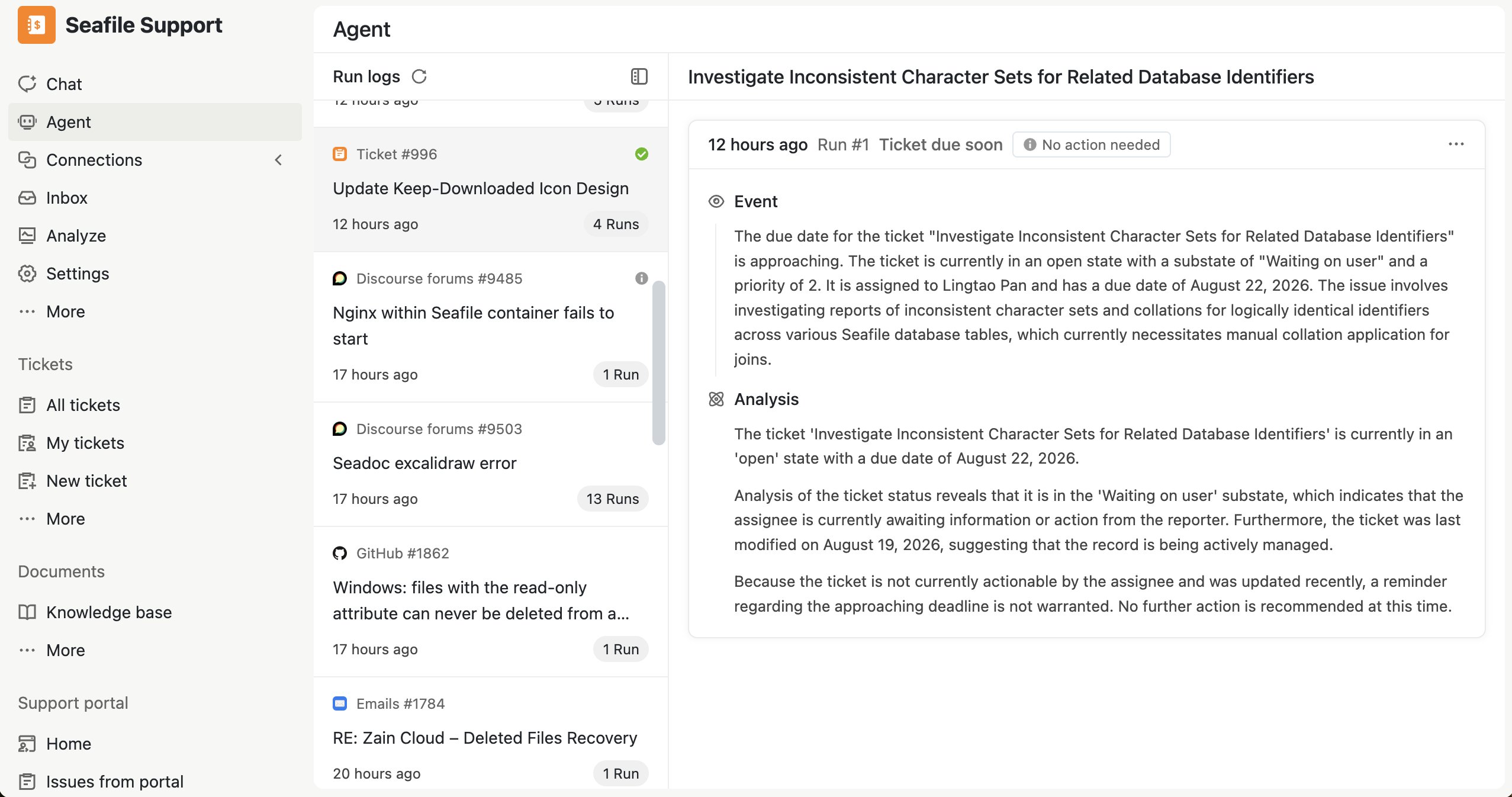Image resolution: width=1512 pixels, height=797 pixels.
Task: Click the info icon on Discourse forums #9485
Action: [642, 278]
